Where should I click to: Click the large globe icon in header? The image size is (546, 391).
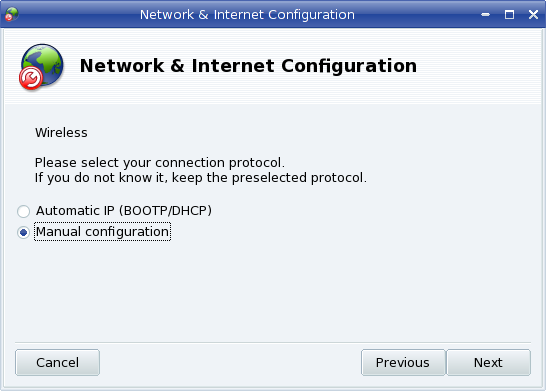coord(42,66)
